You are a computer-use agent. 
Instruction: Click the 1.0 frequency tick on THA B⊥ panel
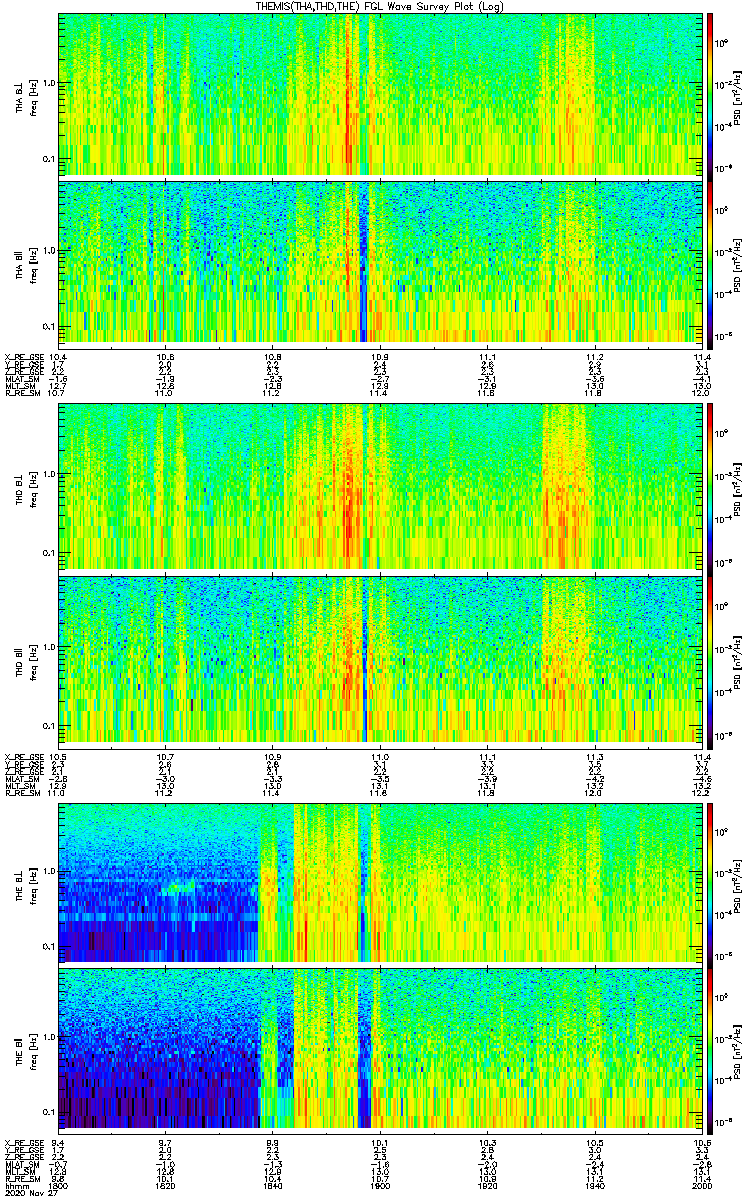pos(48,83)
